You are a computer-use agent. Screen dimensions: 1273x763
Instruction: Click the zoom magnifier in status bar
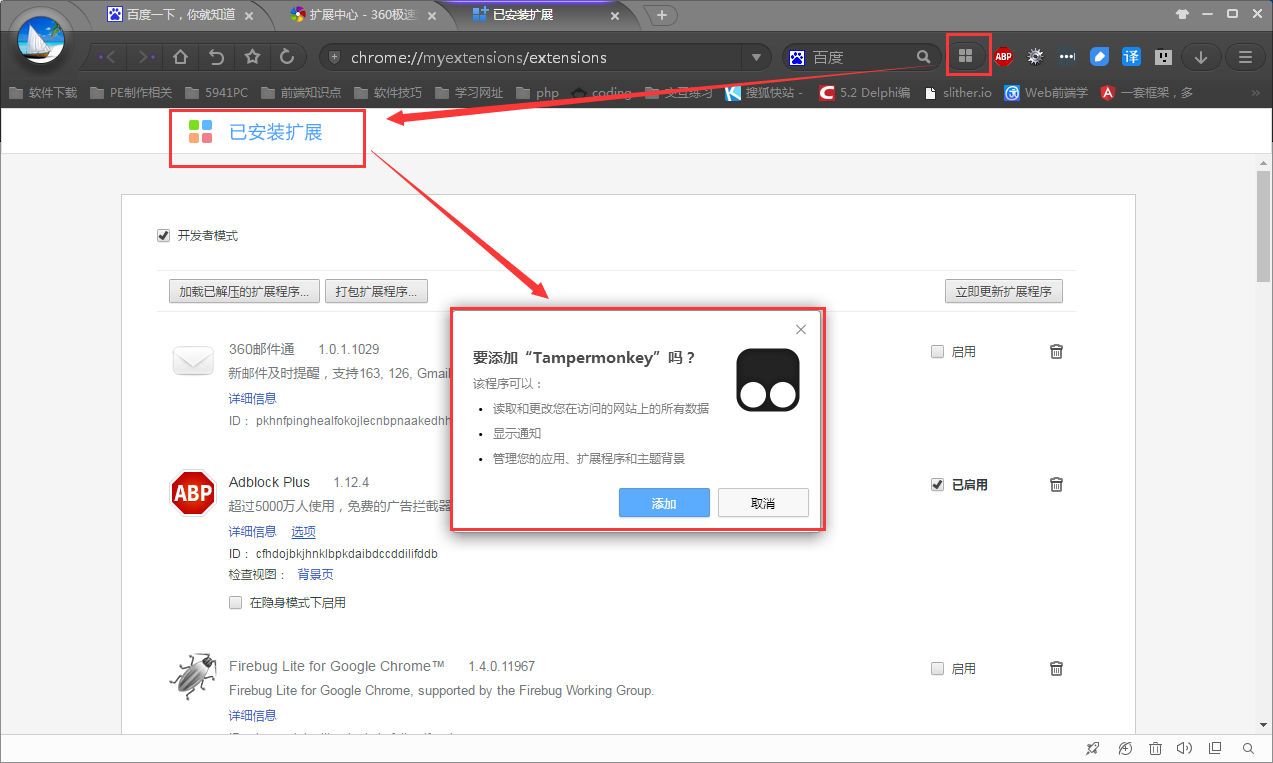(x=1248, y=748)
